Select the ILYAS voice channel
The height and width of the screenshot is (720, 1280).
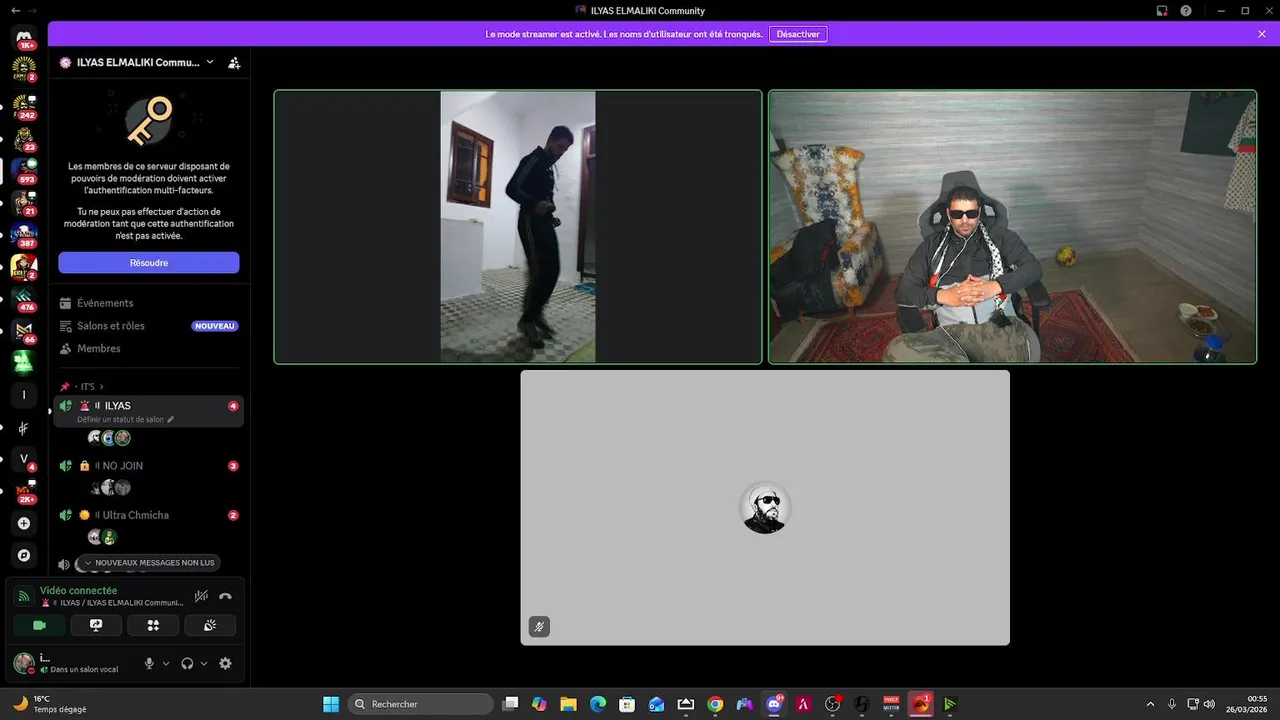148,411
